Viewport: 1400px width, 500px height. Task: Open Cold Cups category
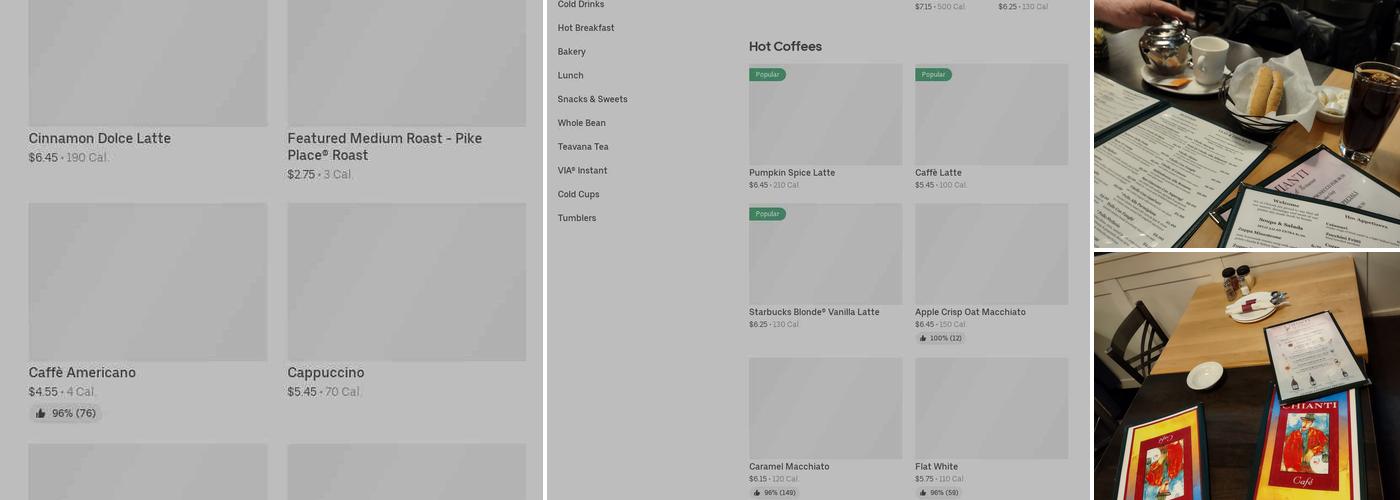pos(579,195)
